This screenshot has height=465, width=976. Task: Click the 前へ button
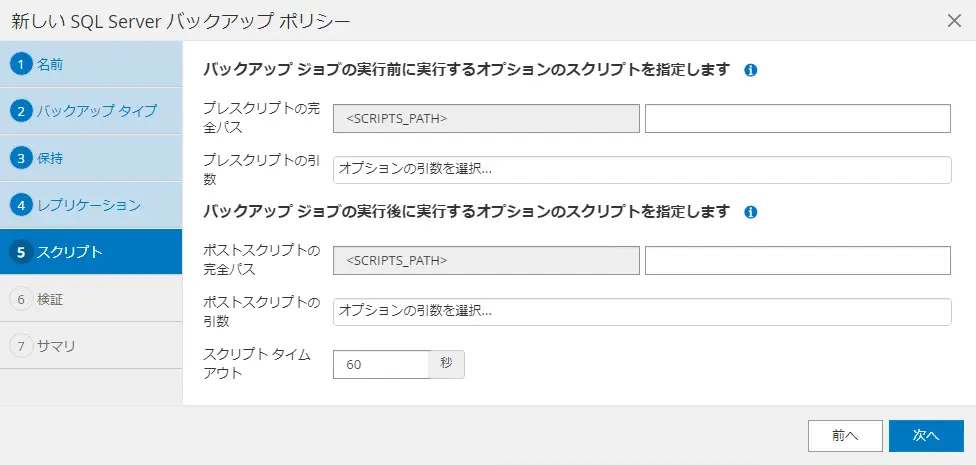point(845,436)
